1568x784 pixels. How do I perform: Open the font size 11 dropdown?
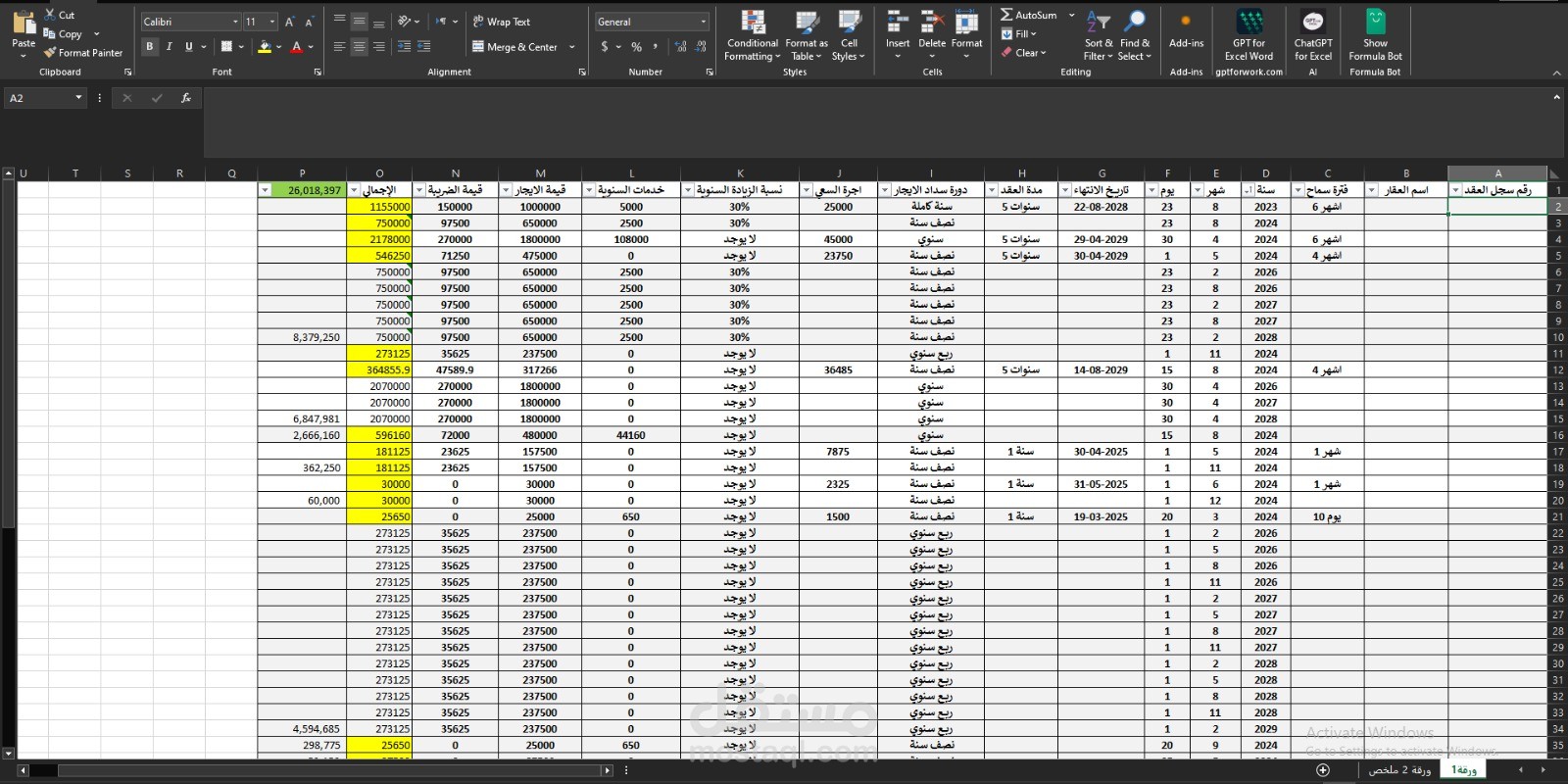(272, 22)
